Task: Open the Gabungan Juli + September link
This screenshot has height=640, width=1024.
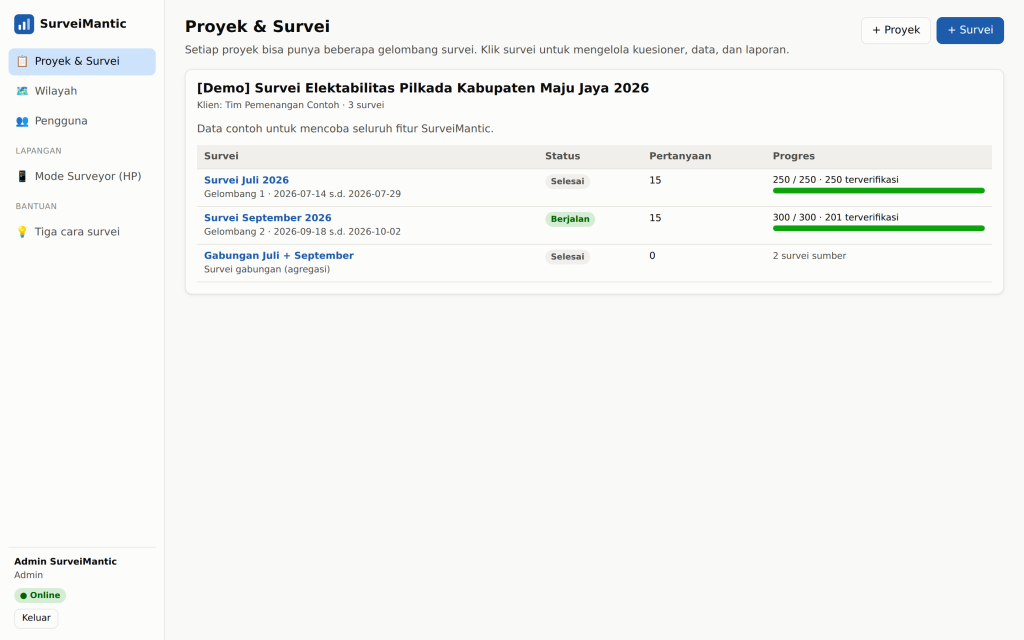Action: (x=279, y=256)
